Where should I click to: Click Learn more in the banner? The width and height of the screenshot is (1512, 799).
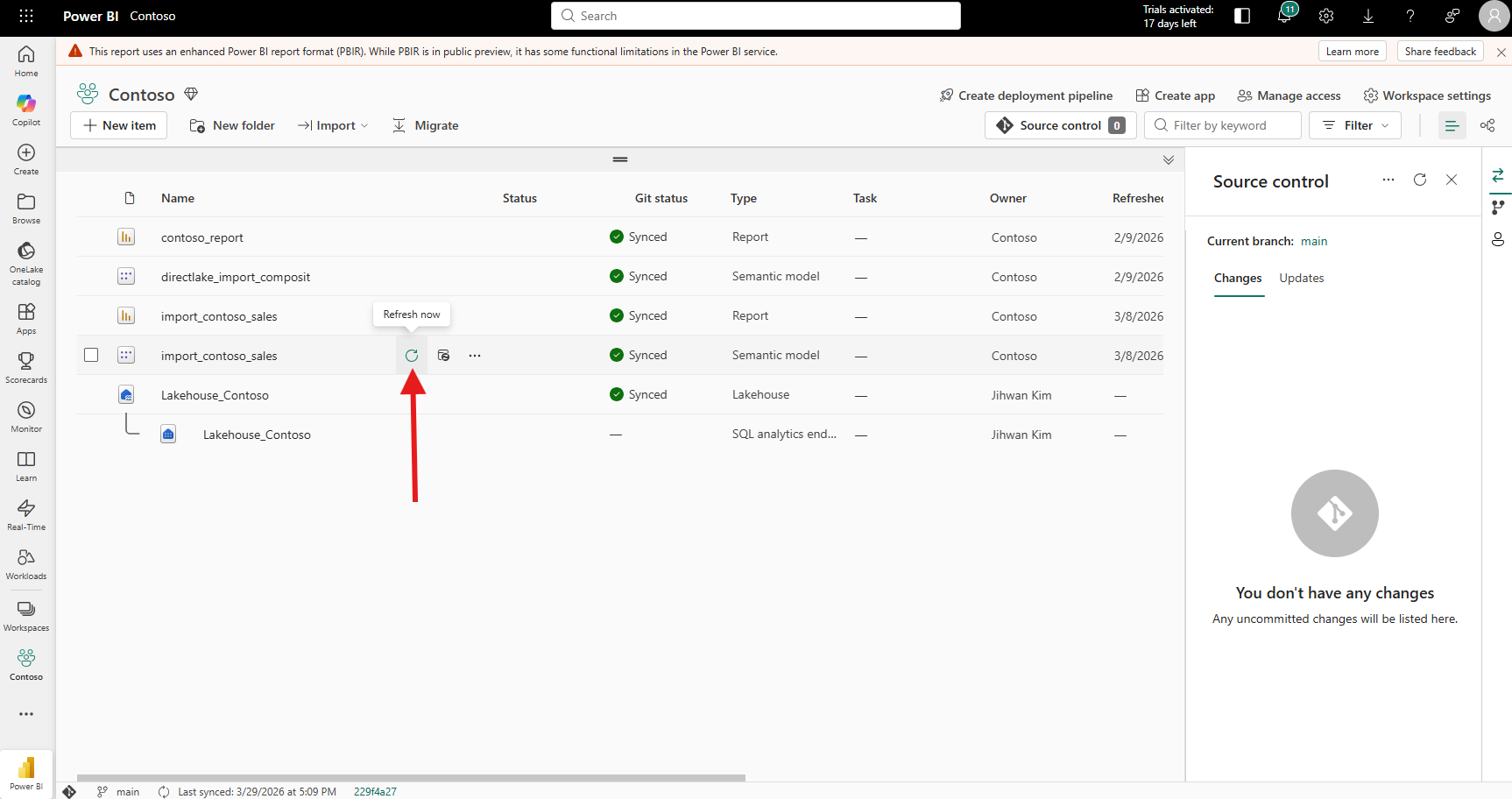pos(1353,52)
